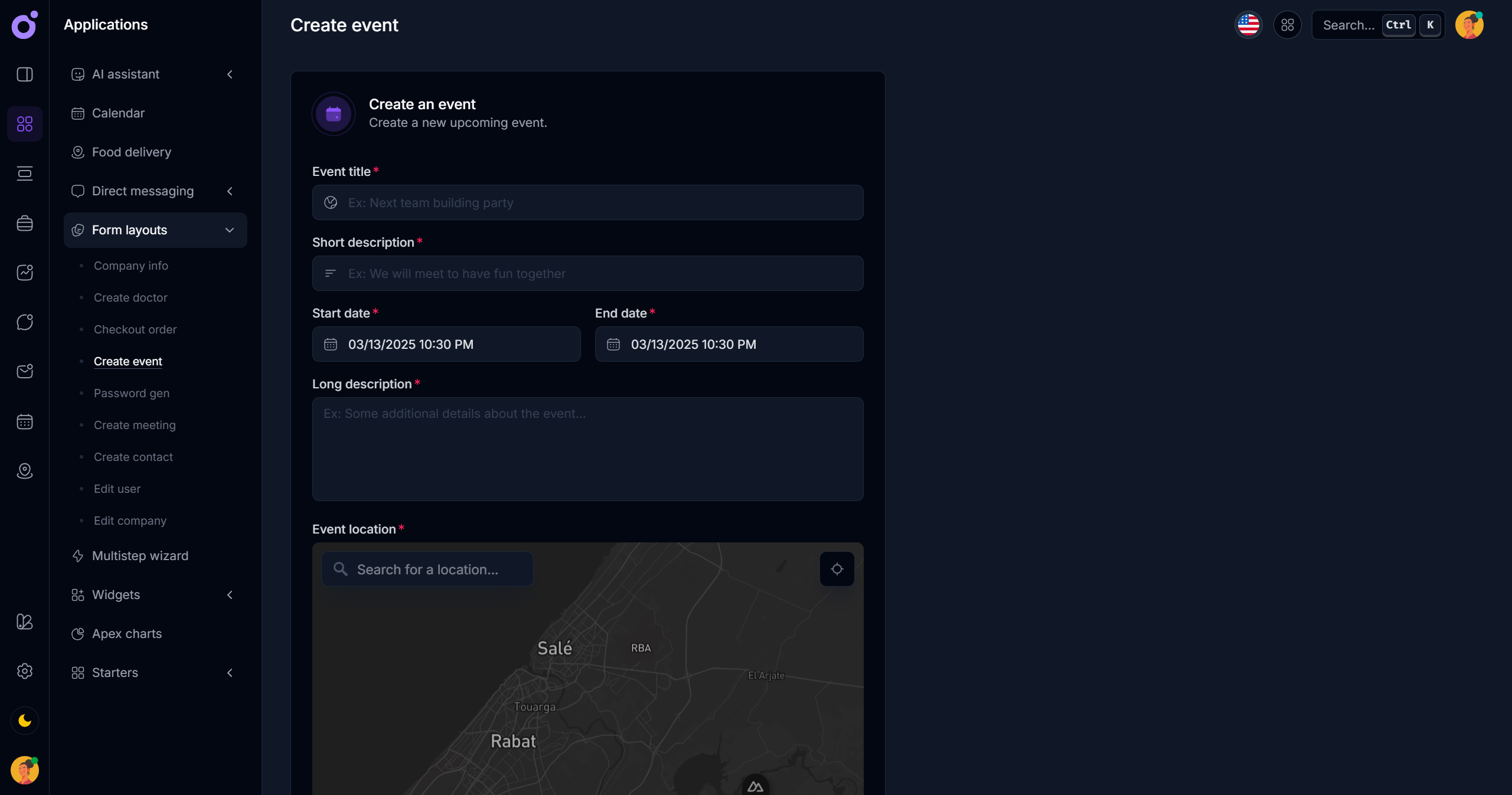Click the sidebar panel layout icon
Screen dimensions: 1512x795
point(24,74)
